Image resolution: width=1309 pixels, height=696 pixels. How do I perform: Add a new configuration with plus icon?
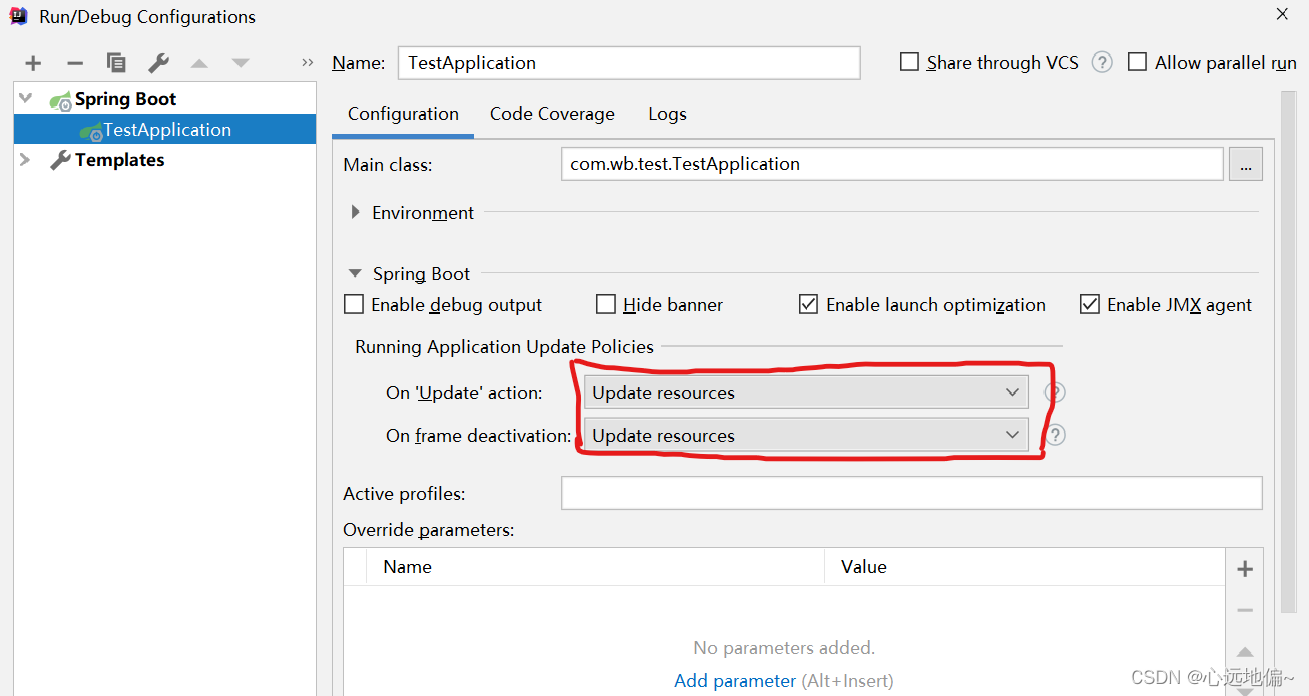click(x=33, y=63)
